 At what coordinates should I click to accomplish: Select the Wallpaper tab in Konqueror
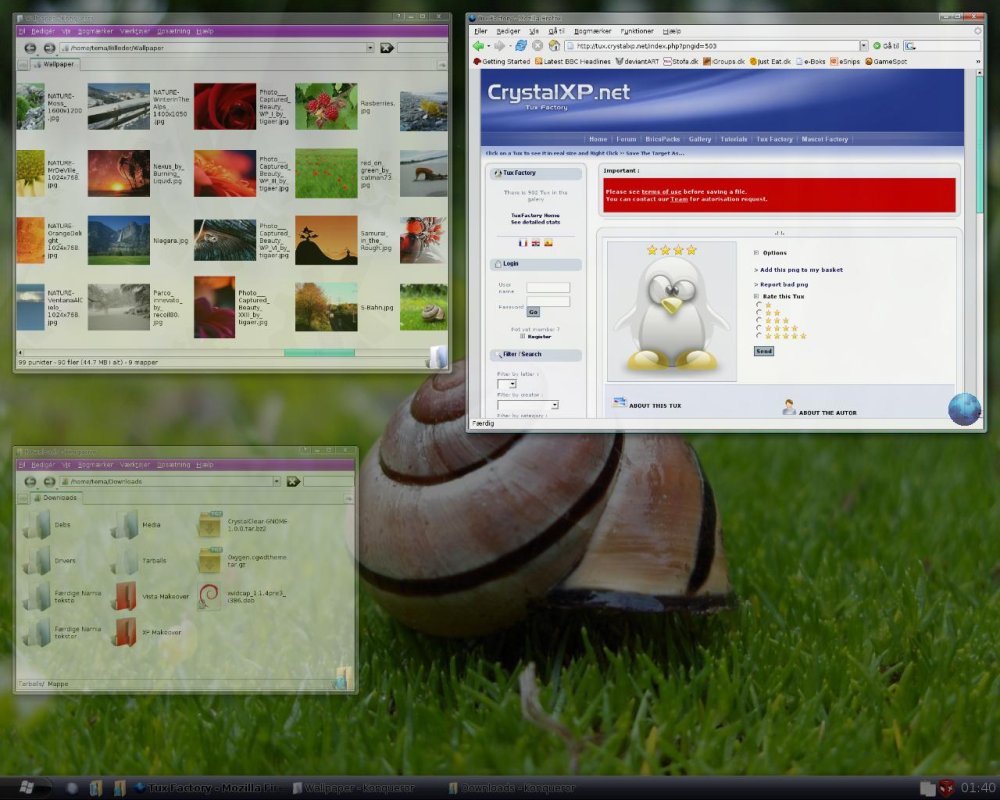pyautogui.click(x=54, y=64)
